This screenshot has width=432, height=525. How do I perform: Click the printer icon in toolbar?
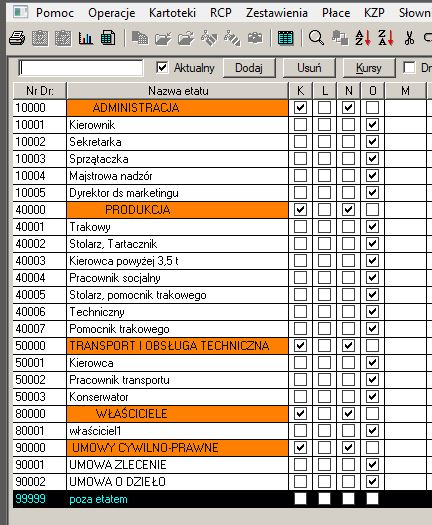tap(17, 38)
